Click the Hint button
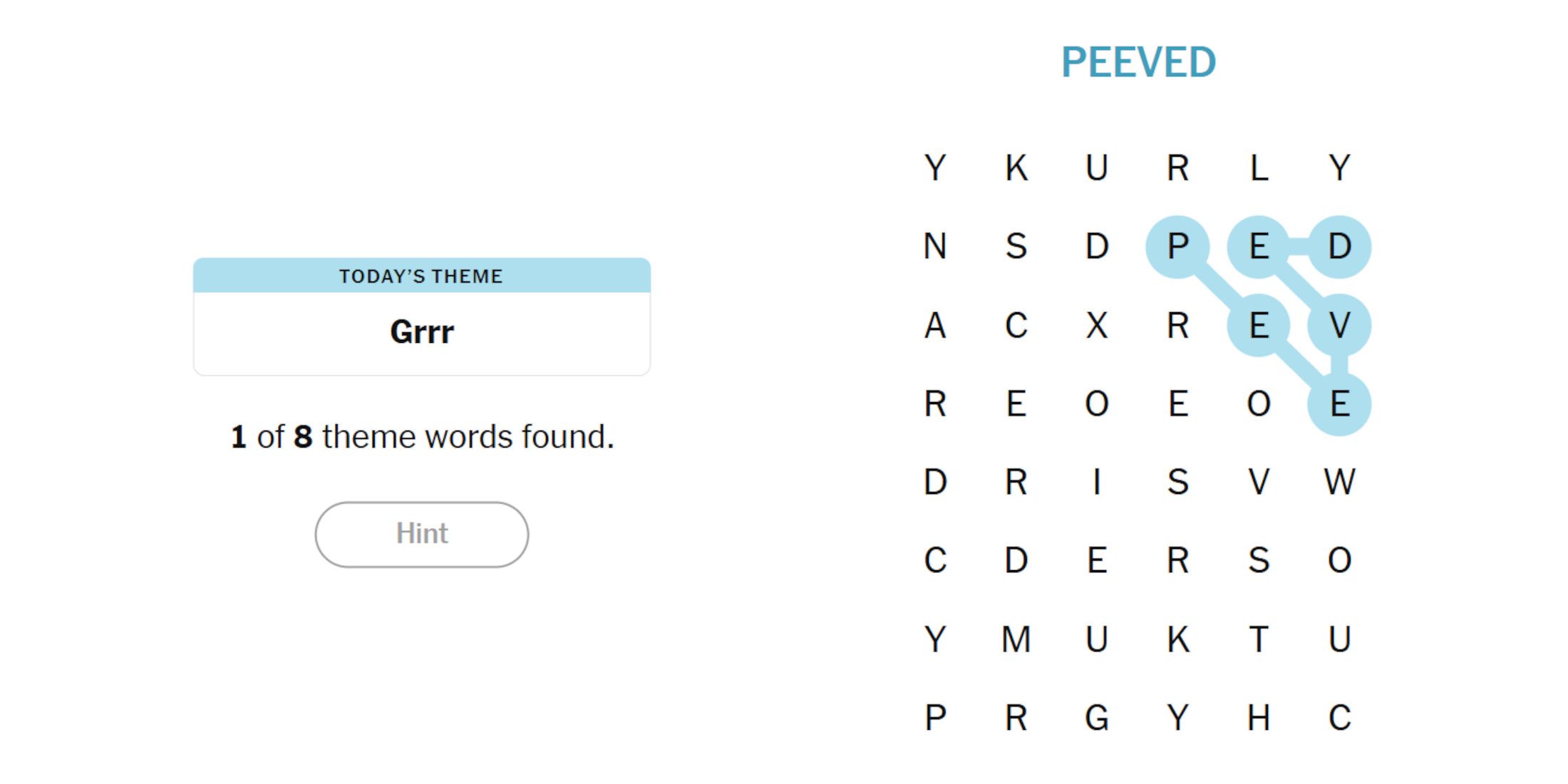Image resolution: width=1568 pixels, height=784 pixels. point(421,535)
